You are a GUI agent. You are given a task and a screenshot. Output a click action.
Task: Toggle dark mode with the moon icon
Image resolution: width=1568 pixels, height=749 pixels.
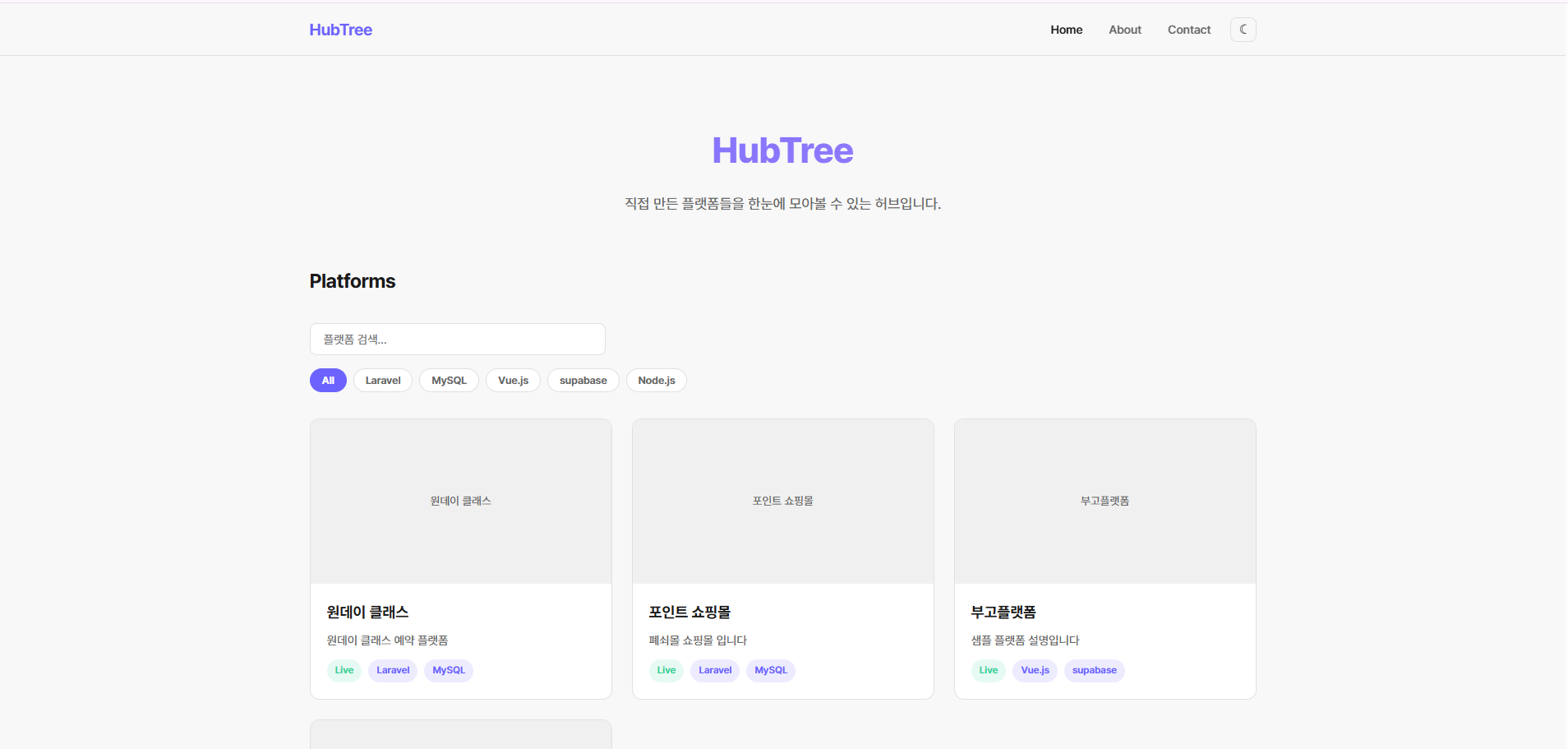click(1243, 30)
